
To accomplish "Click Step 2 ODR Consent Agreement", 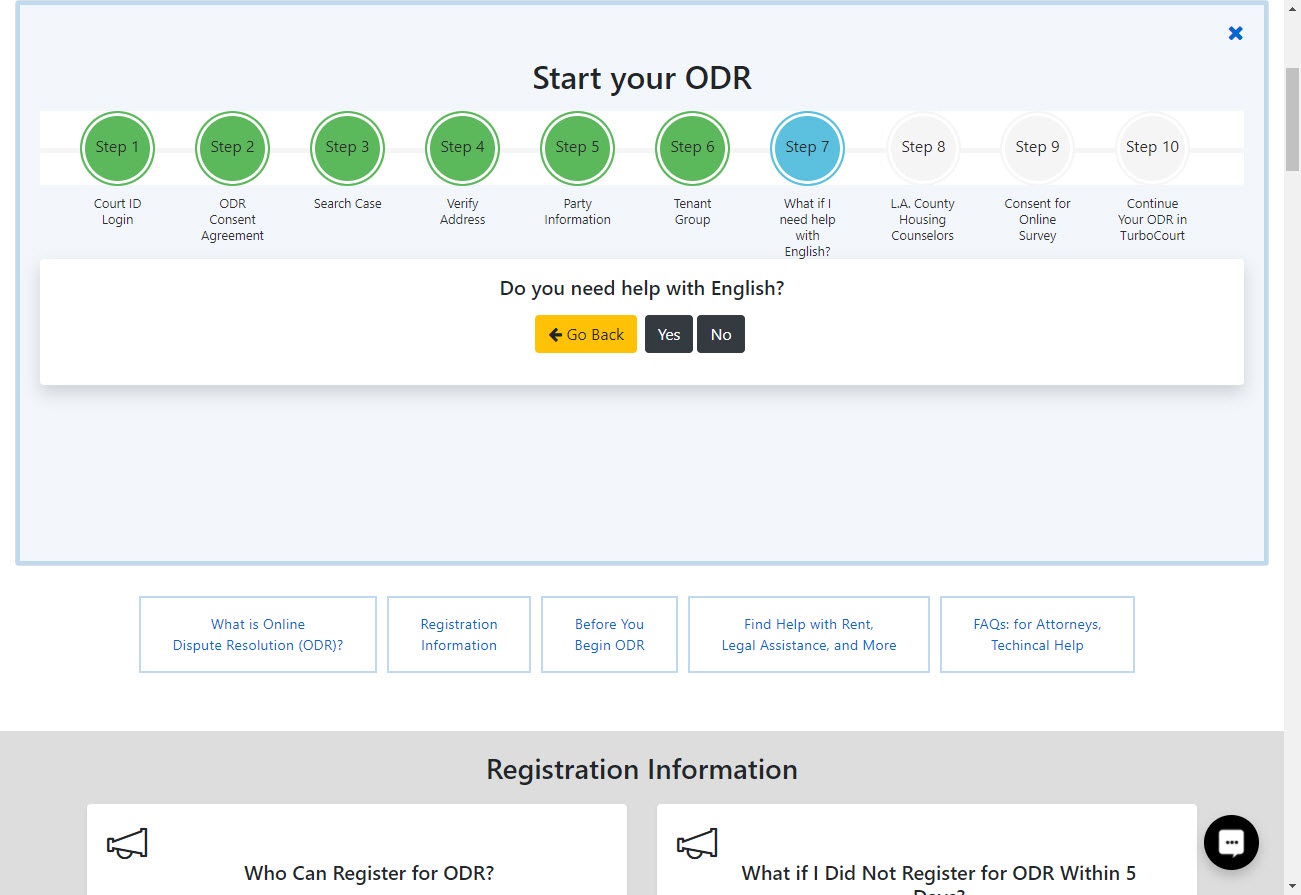I will click(x=232, y=147).
